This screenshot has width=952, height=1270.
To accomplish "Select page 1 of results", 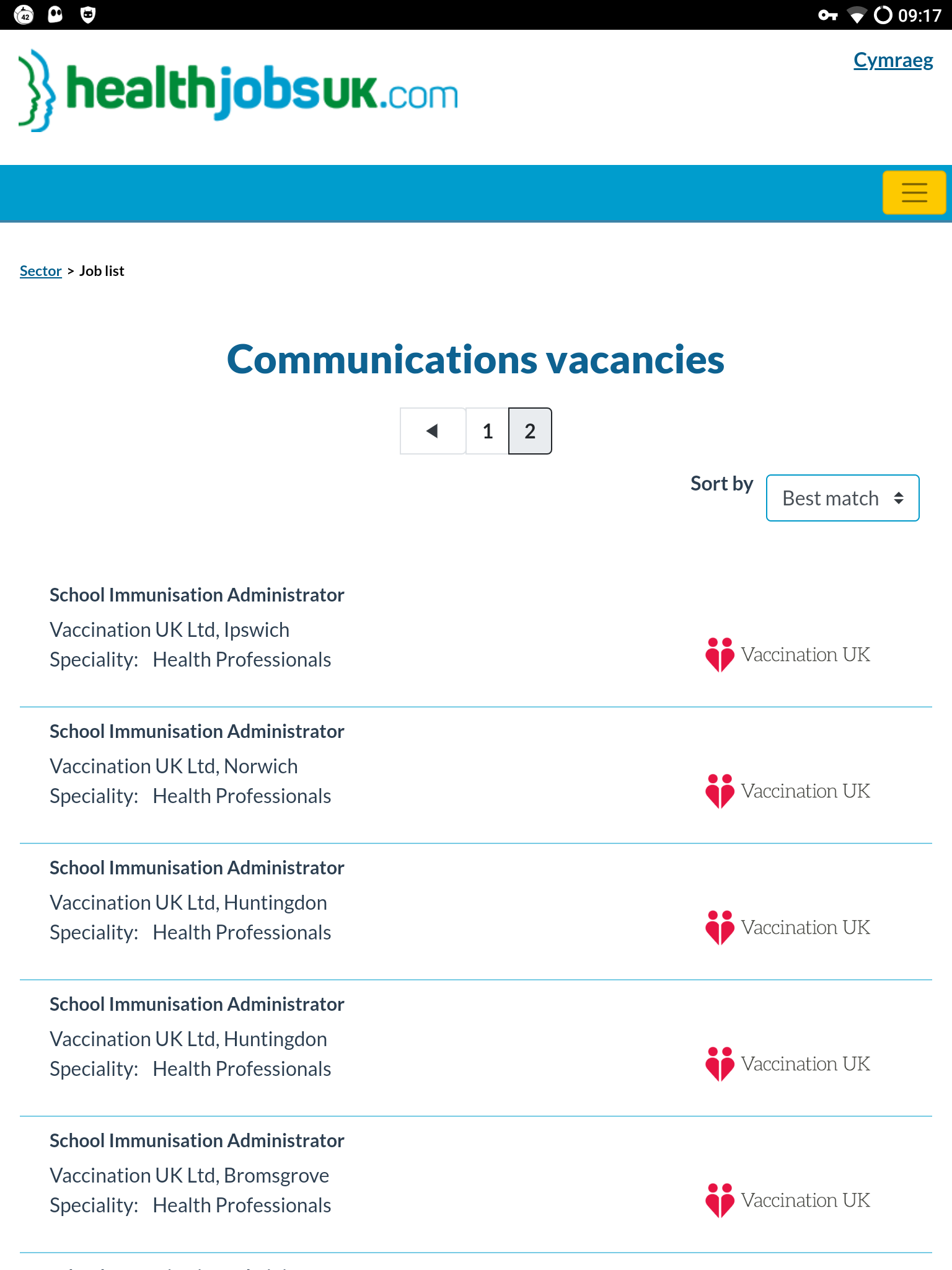I will [x=488, y=431].
